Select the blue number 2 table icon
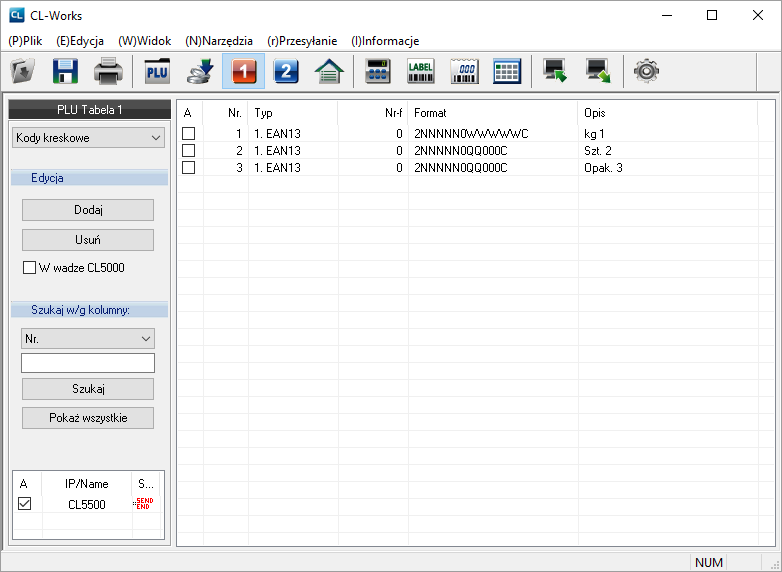The width and height of the screenshot is (782, 572). click(286, 71)
